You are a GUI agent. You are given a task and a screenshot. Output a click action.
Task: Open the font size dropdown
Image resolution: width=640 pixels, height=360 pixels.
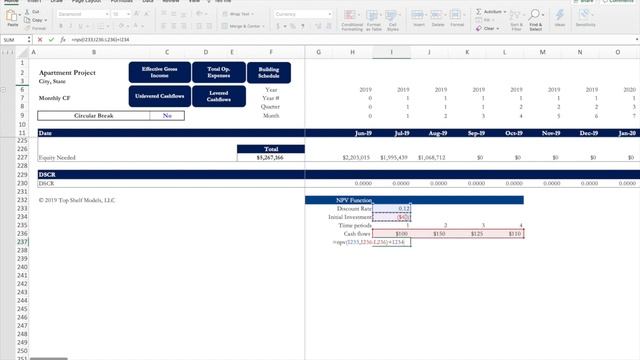[128, 14]
